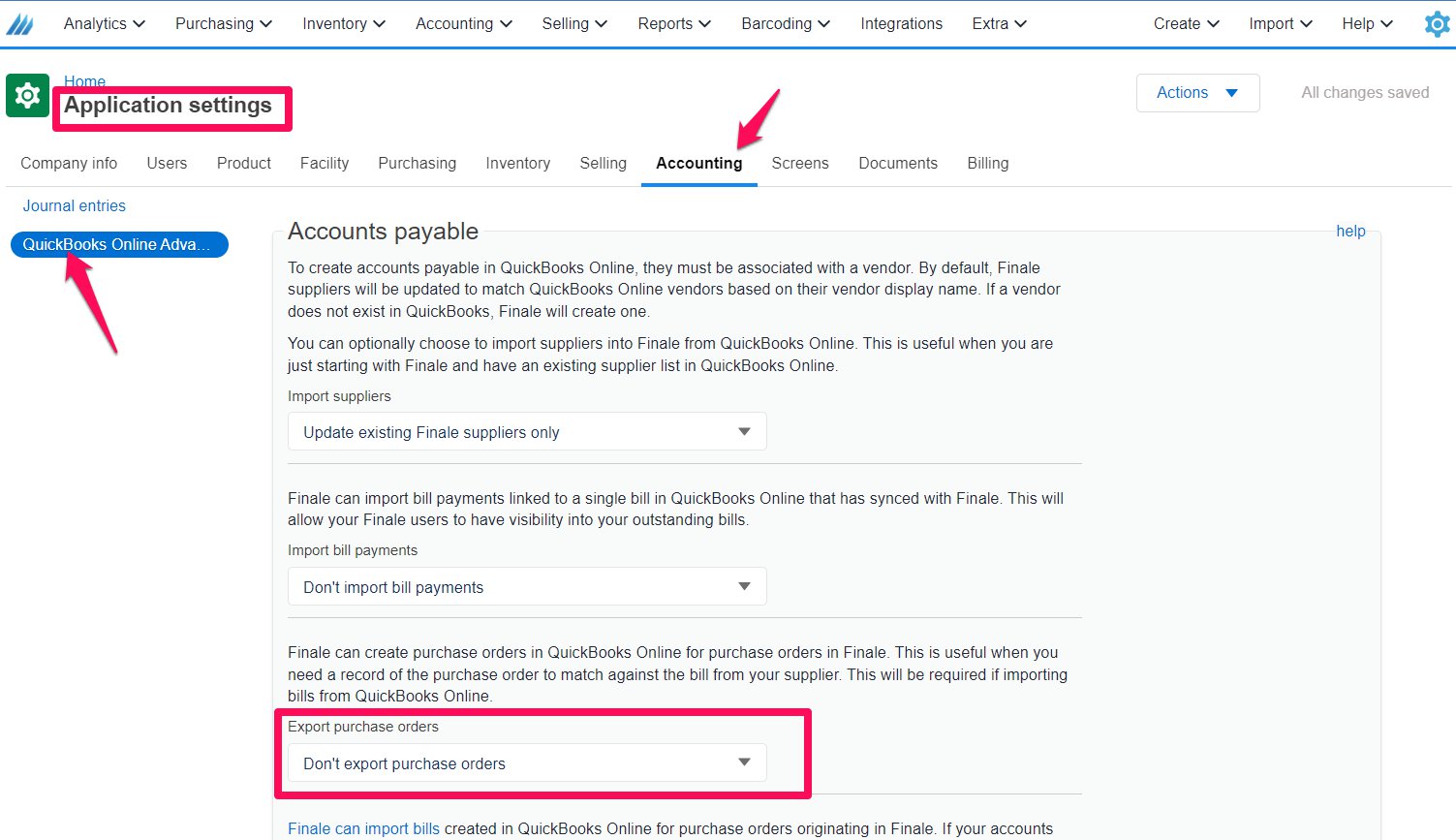Open the blue gear settings icon
This screenshot has width=1456, height=840.
(x=1438, y=24)
